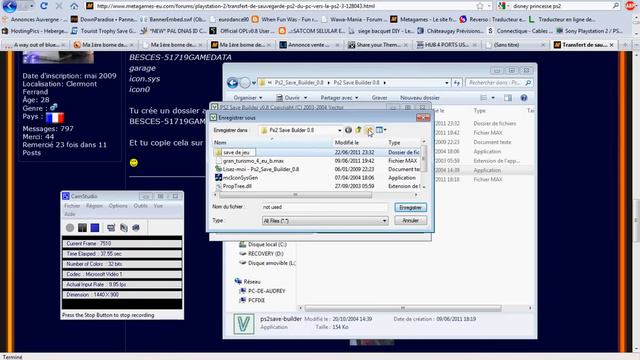Click the Annuler button
Image resolution: width=640 pixels, height=360 pixels.
(411, 220)
